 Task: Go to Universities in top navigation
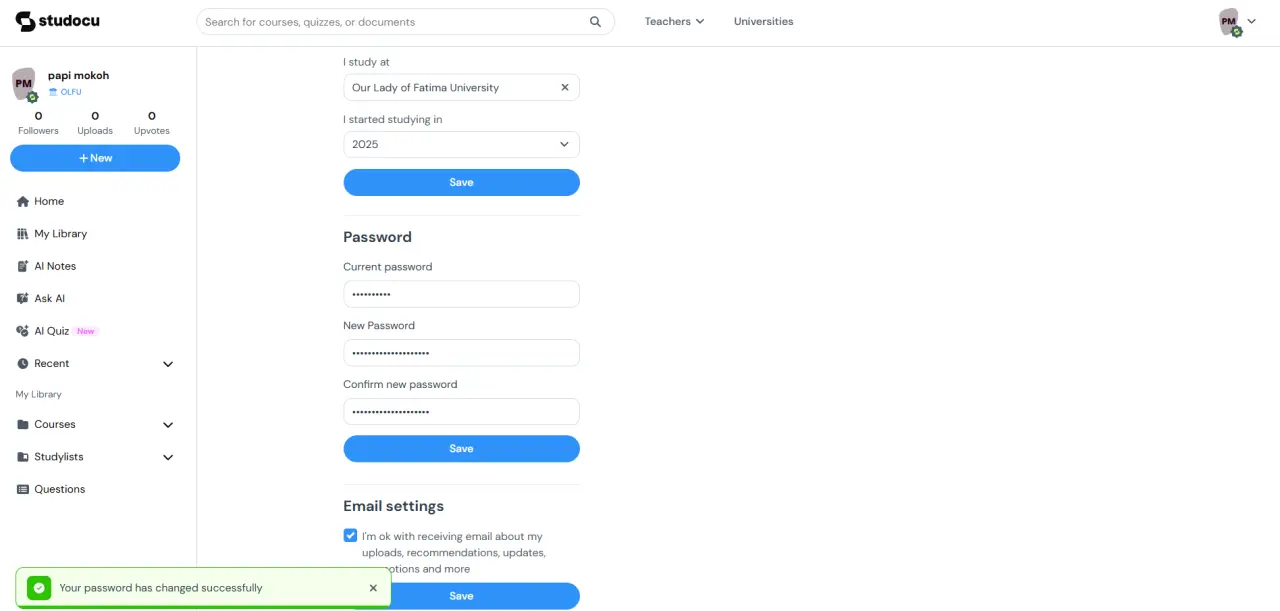763,22
